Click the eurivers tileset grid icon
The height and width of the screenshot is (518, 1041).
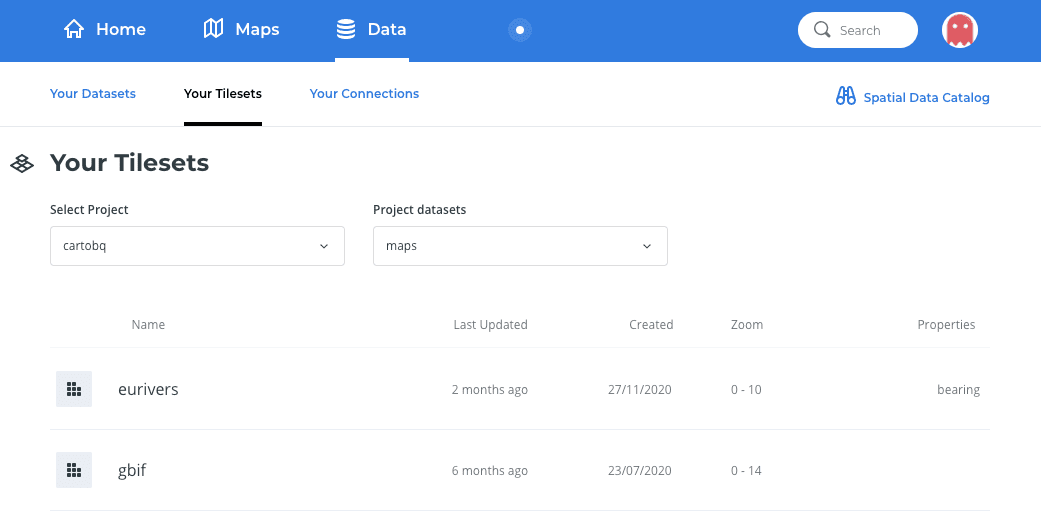pyautogui.click(x=74, y=389)
